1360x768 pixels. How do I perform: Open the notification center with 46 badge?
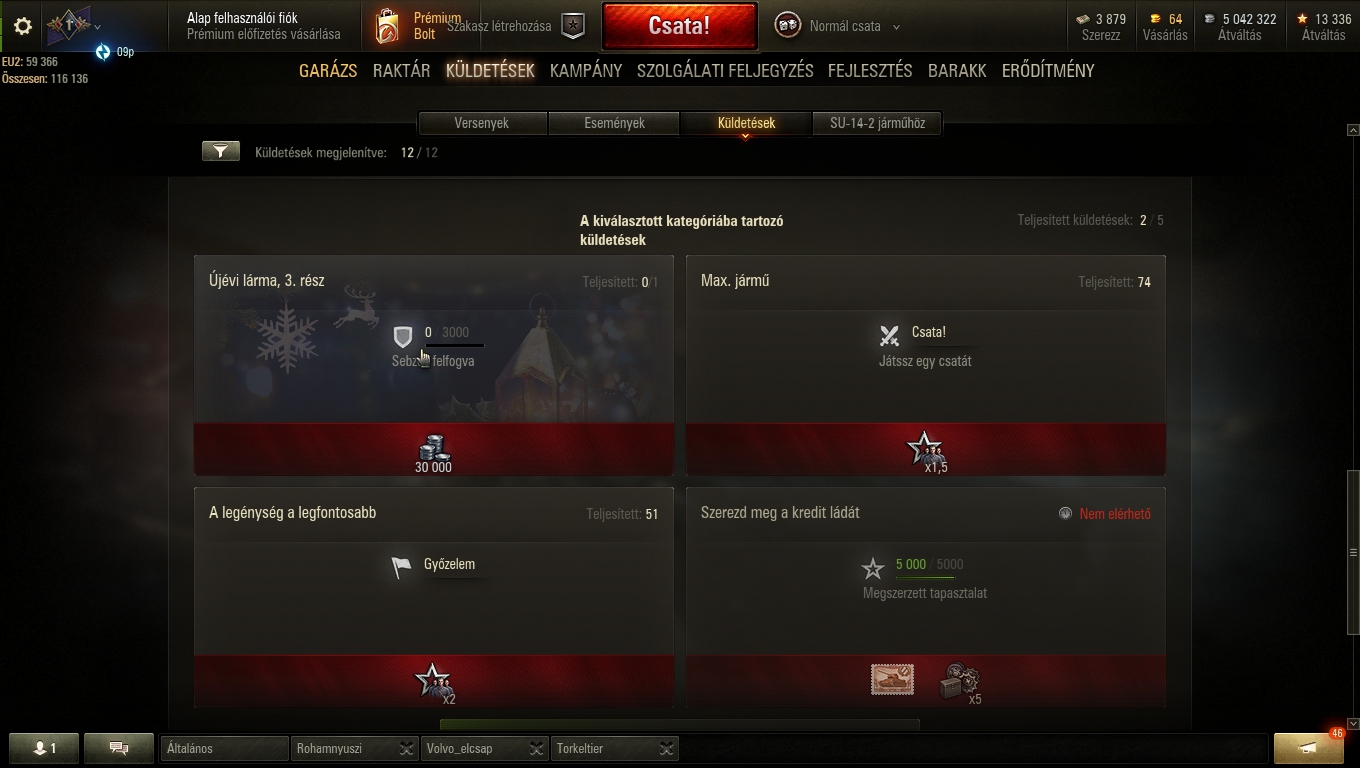tap(1308, 748)
